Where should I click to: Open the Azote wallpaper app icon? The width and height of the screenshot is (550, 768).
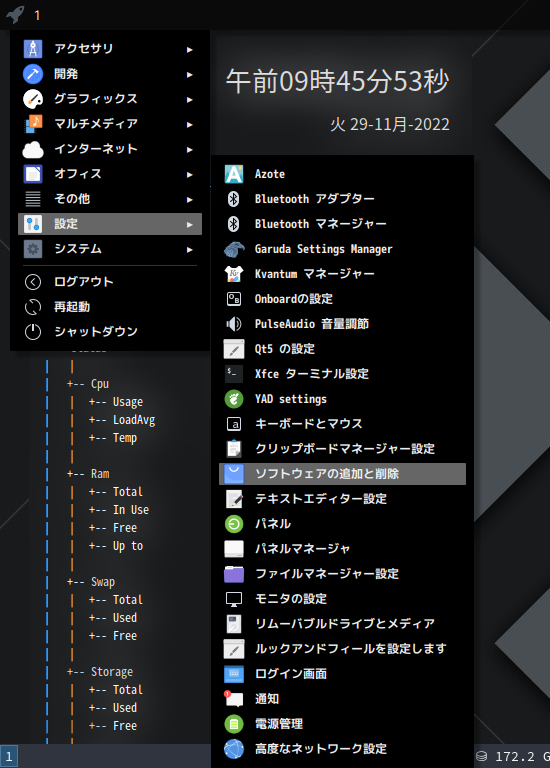[x=234, y=174]
